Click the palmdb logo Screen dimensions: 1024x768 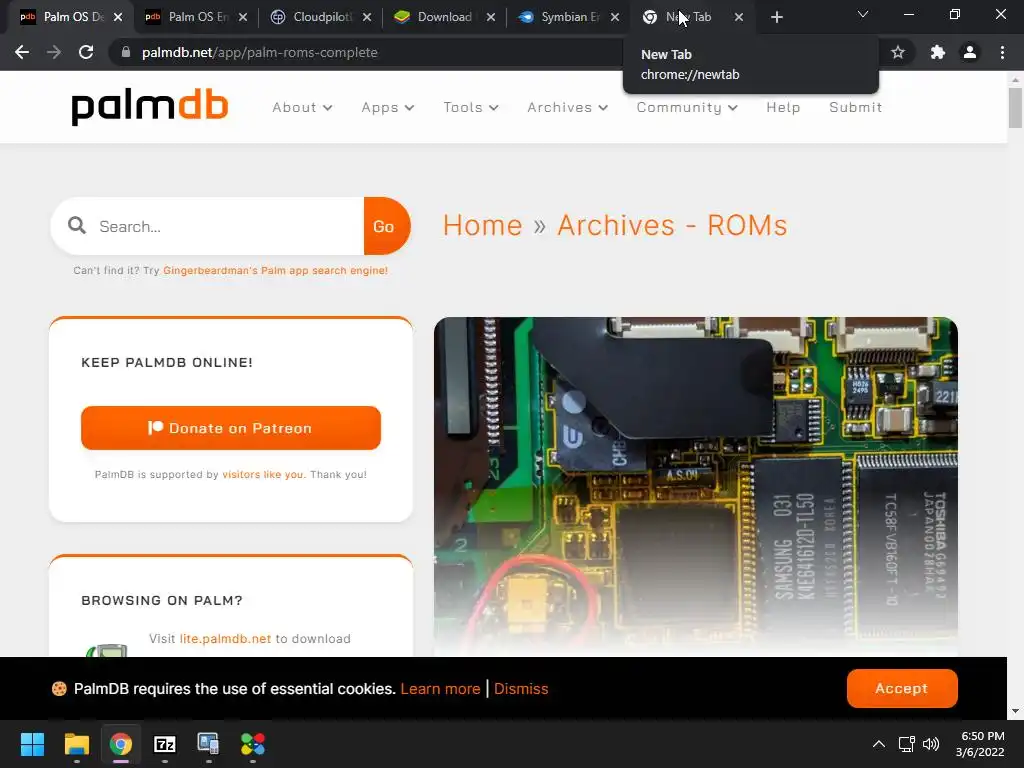[150, 108]
